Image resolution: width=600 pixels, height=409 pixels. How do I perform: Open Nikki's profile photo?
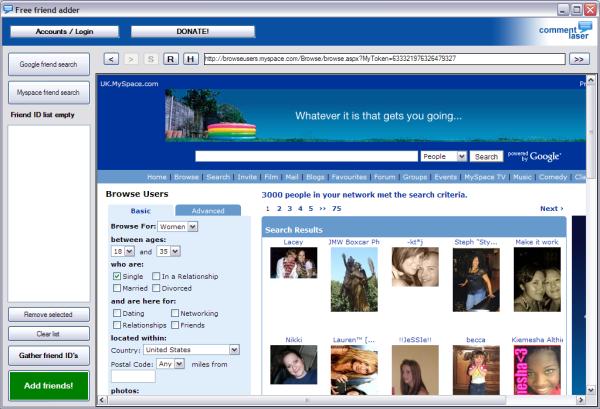pyautogui.click(x=293, y=365)
